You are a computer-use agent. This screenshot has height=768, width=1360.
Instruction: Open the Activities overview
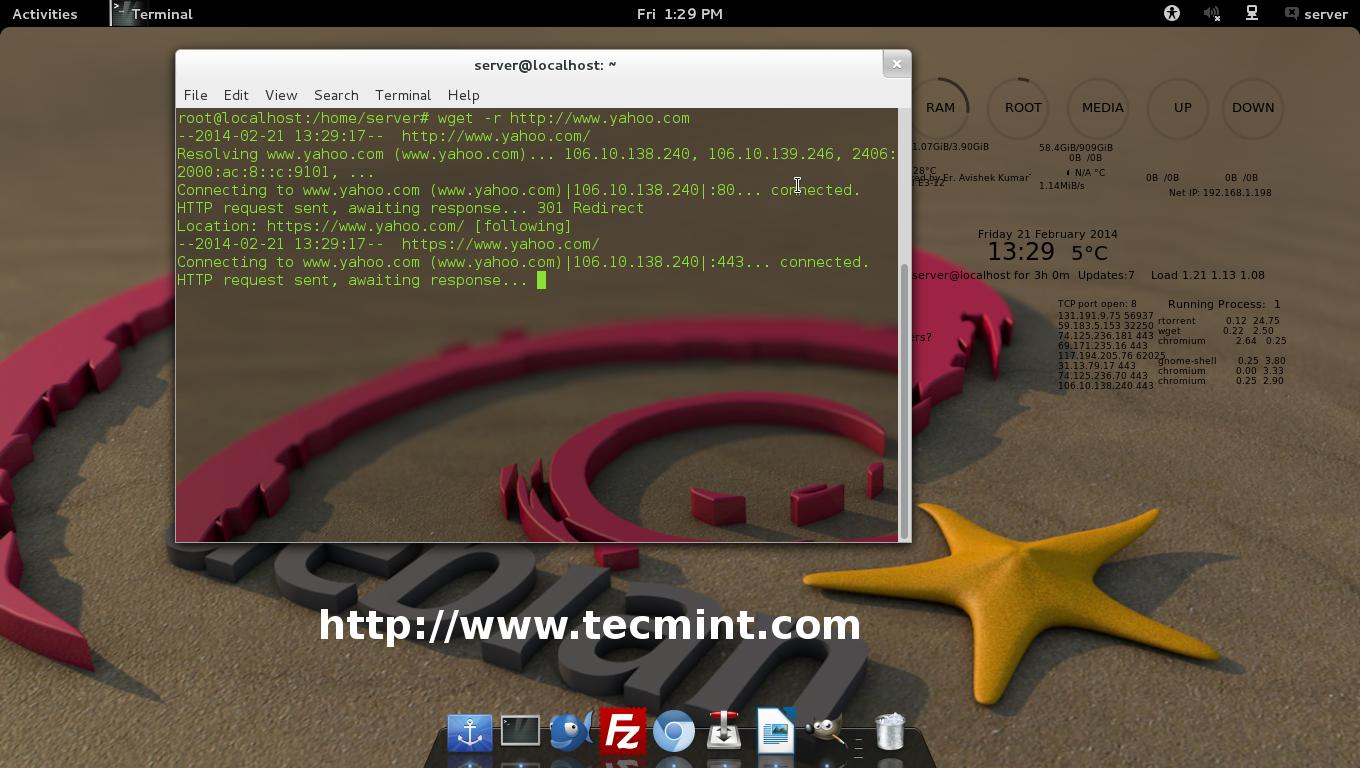tap(44, 13)
